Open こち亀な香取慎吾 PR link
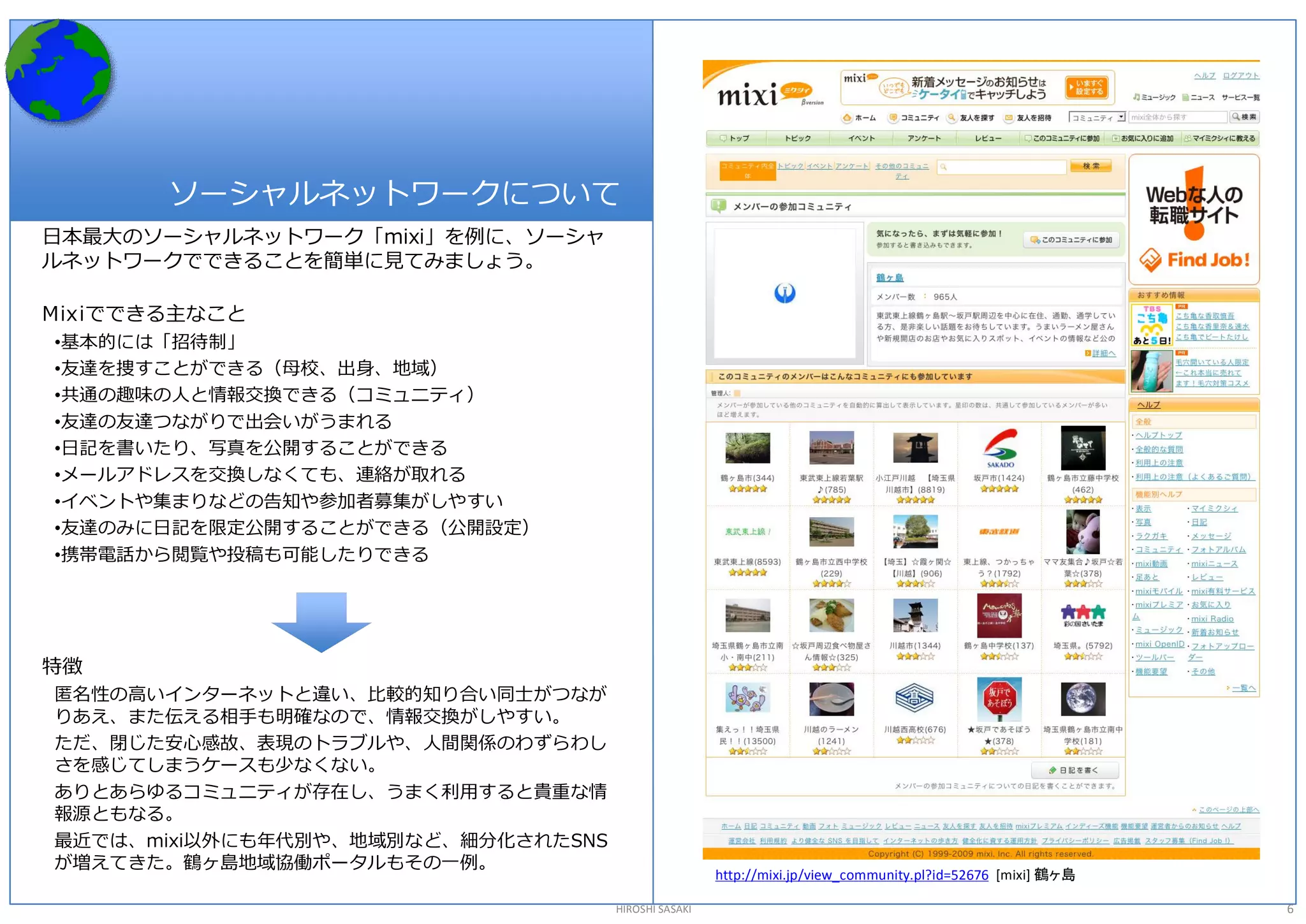 (x=1205, y=316)
